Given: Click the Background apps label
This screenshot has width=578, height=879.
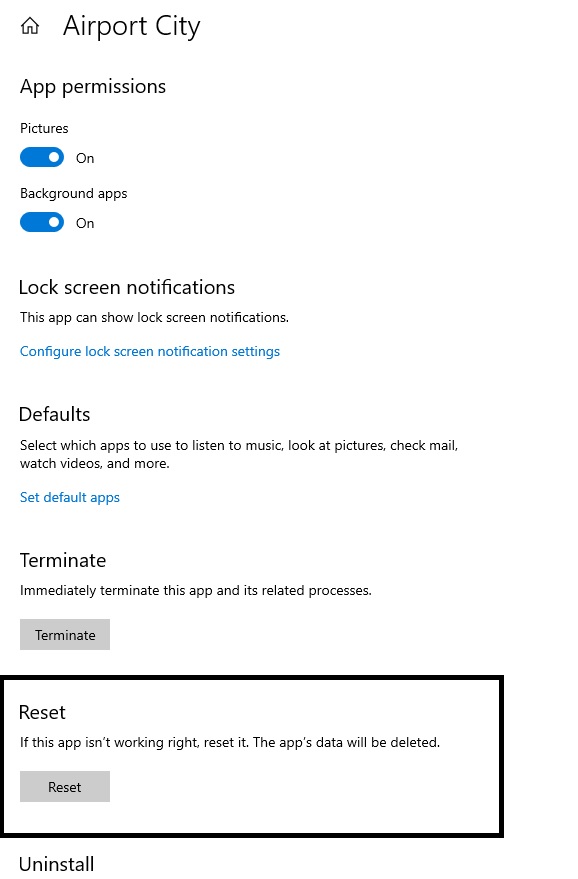Looking at the screenshot, I should click(x=73, y=194).
